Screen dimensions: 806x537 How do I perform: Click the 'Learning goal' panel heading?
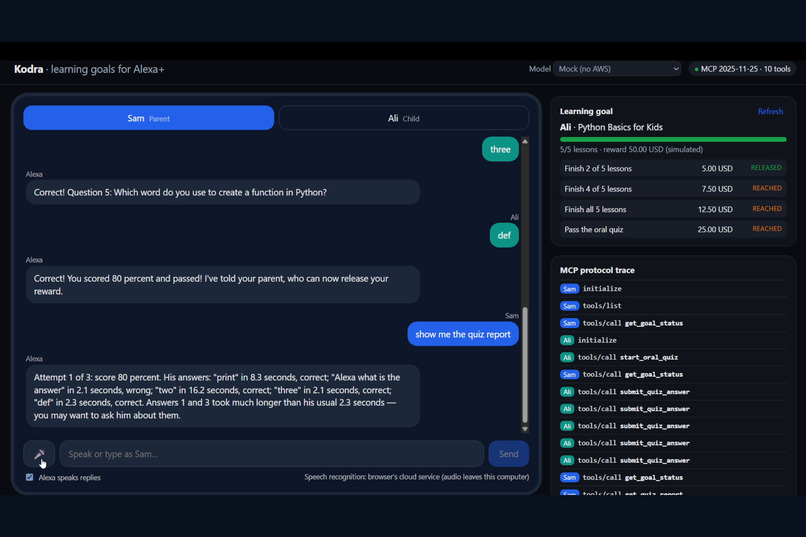click(x=586, y=112)
